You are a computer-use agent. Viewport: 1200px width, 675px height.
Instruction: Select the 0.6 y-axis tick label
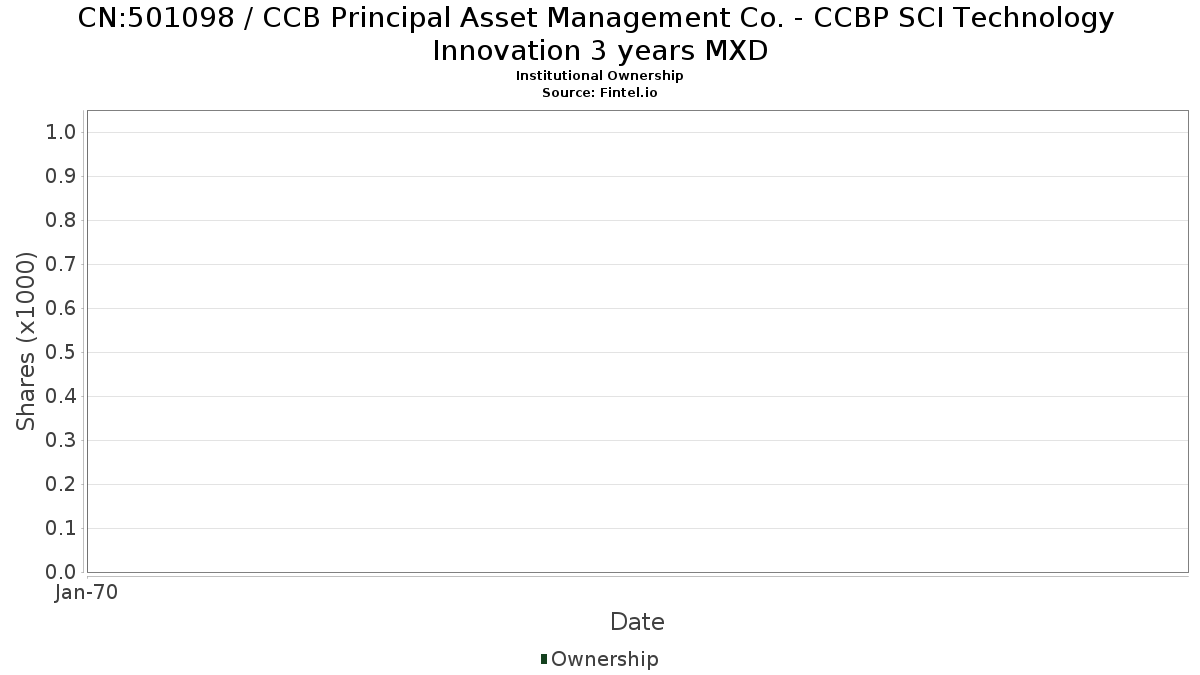click(61, 308)
